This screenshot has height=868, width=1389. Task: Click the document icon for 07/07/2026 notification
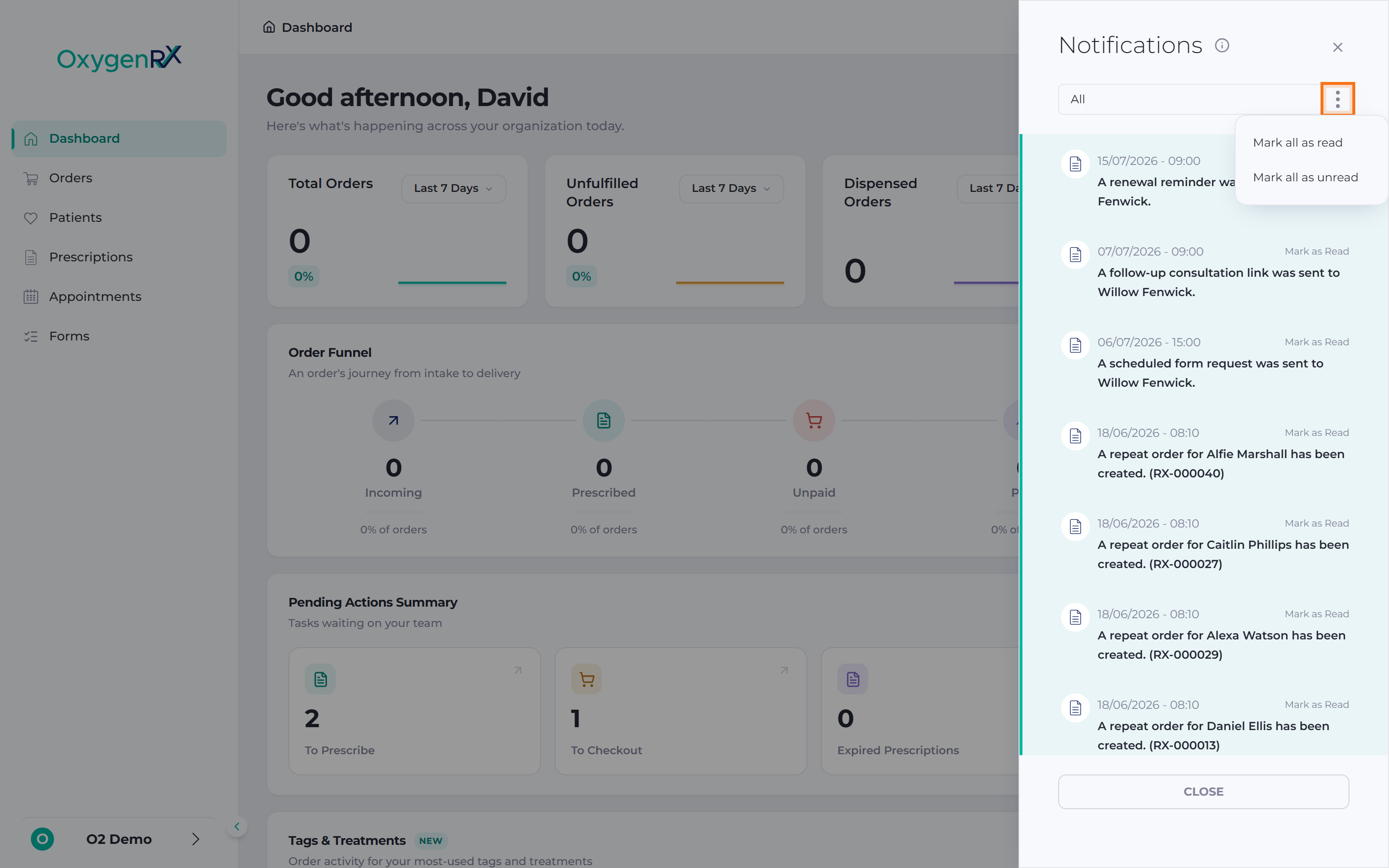click(x=1076, y=254)
